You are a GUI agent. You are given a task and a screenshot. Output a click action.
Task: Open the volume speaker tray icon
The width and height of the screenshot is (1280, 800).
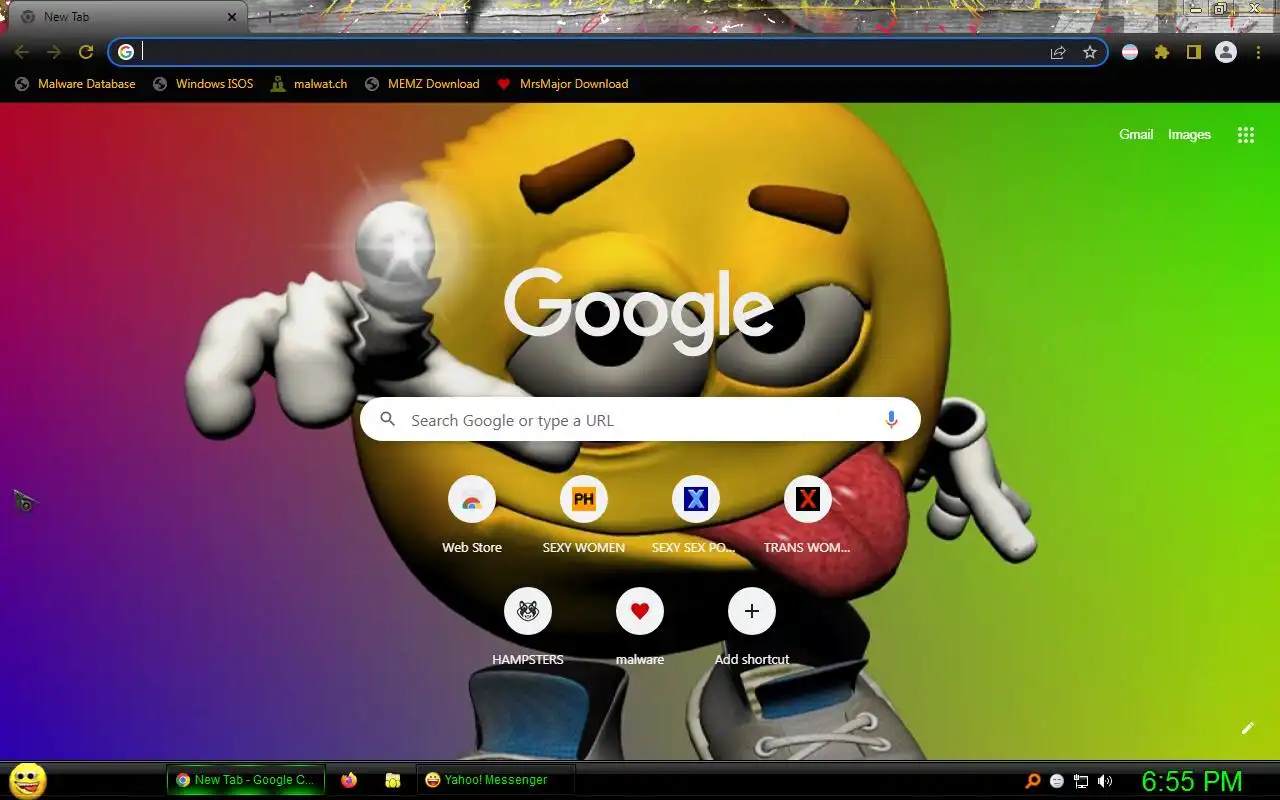click(x=1105, y=781)
